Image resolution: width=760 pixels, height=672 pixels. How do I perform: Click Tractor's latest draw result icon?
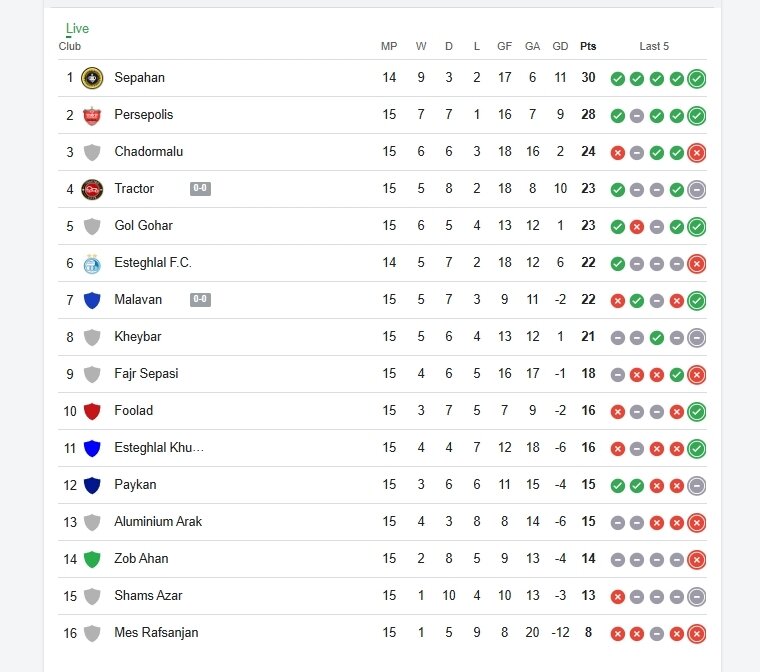pos(697,190)
